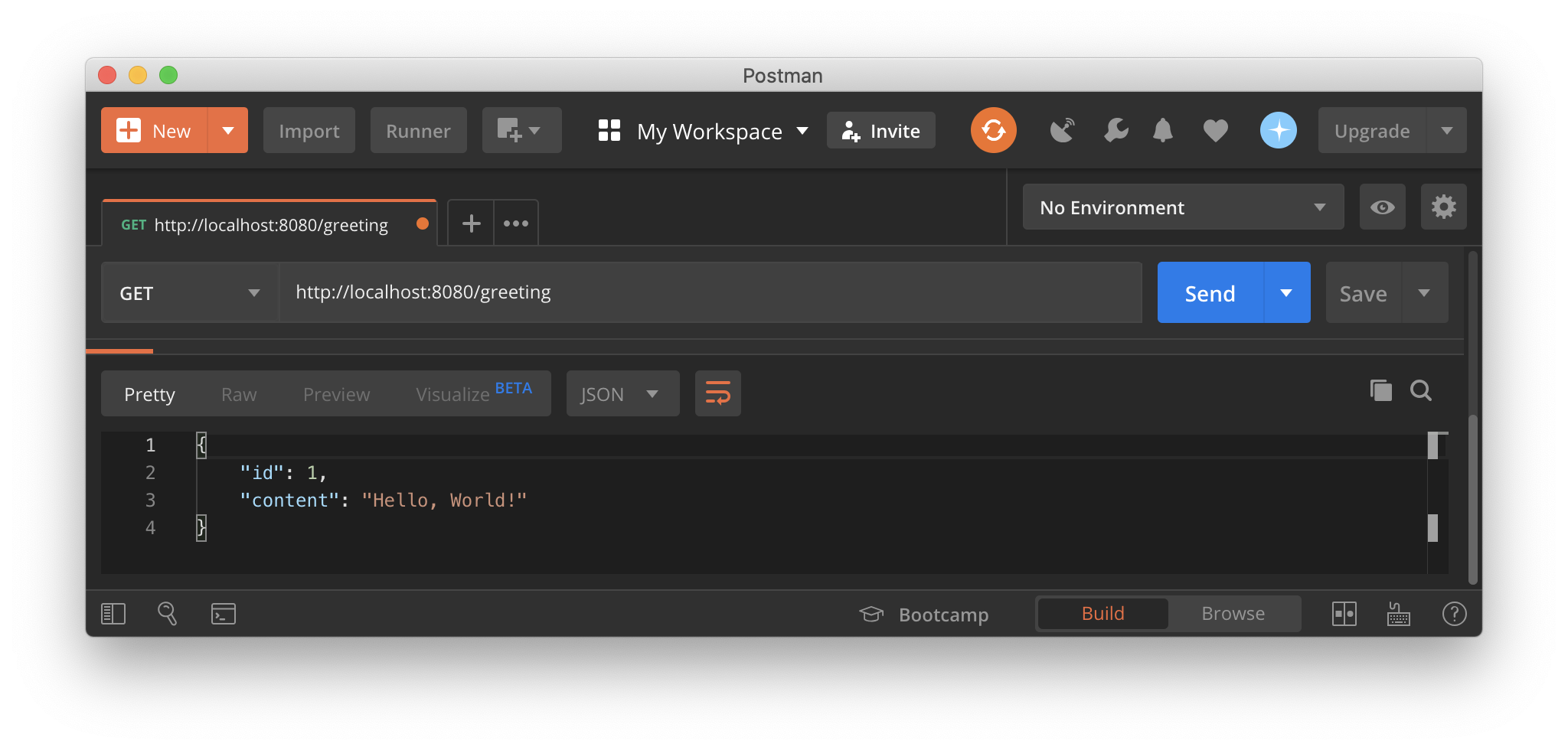
Task: Add a new request tab with plus
Action: 471,223
